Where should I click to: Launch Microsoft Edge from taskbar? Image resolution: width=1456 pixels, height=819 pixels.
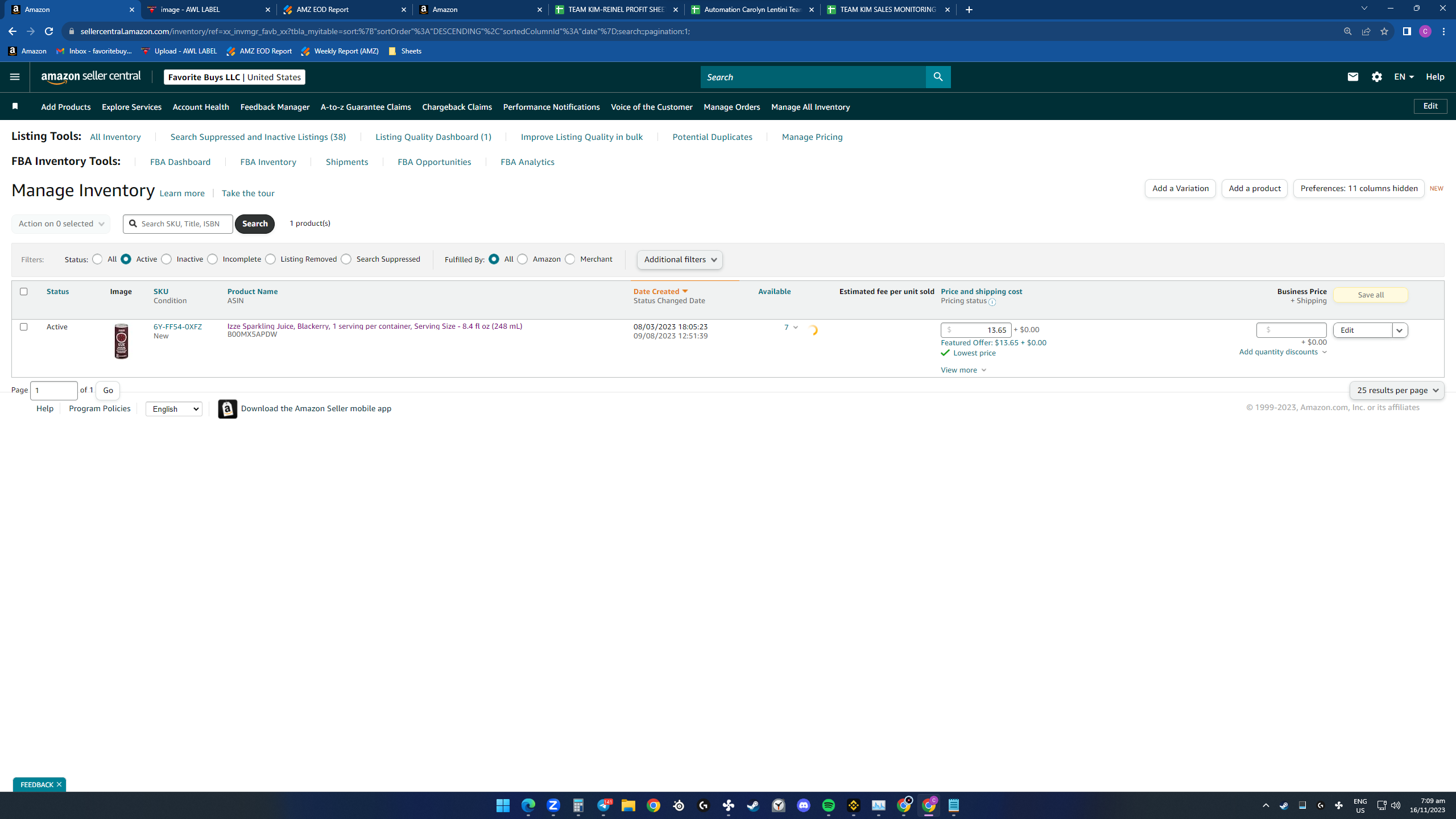tap(528, 805)
